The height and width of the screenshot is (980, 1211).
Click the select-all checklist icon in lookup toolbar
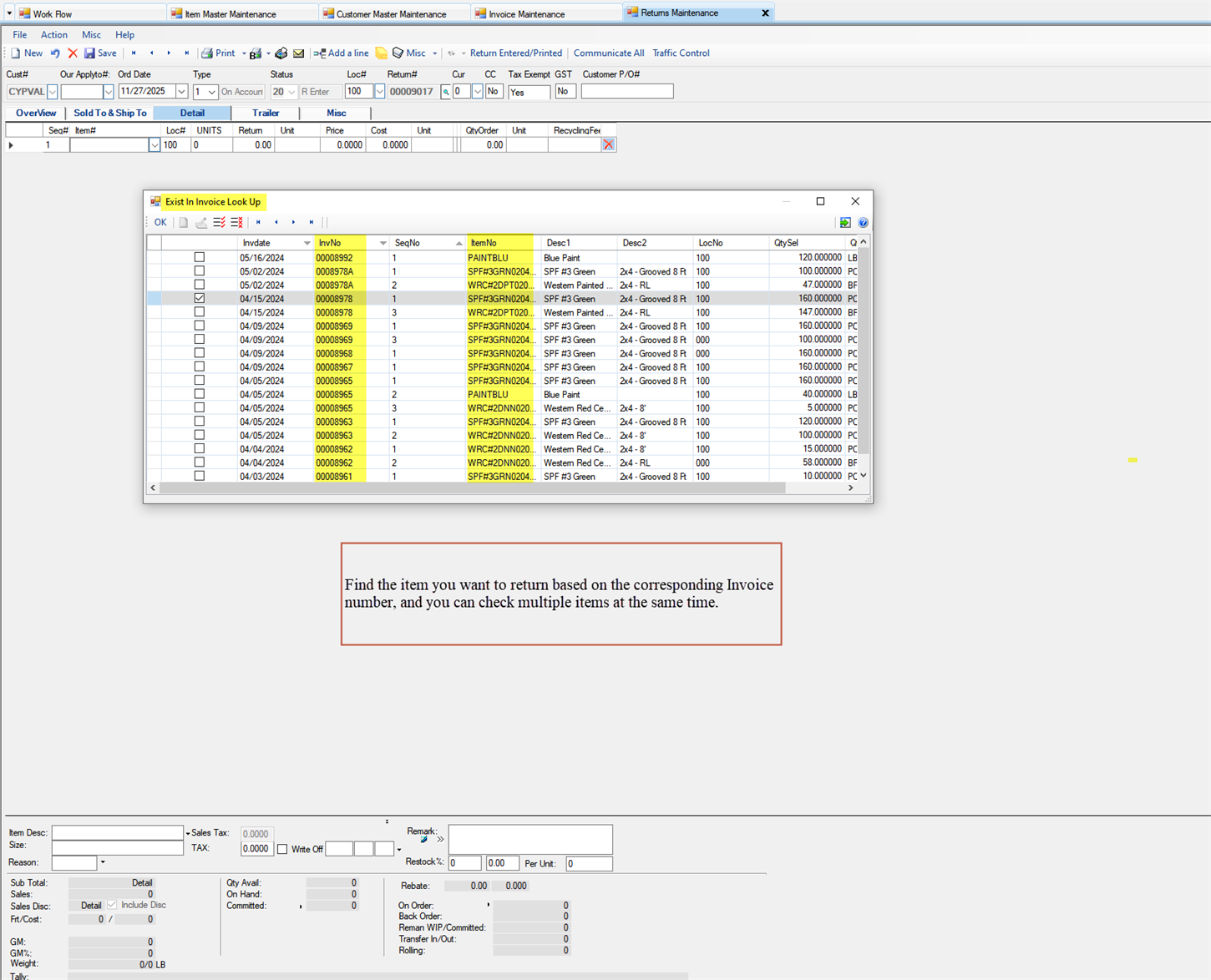pos(219,223)
